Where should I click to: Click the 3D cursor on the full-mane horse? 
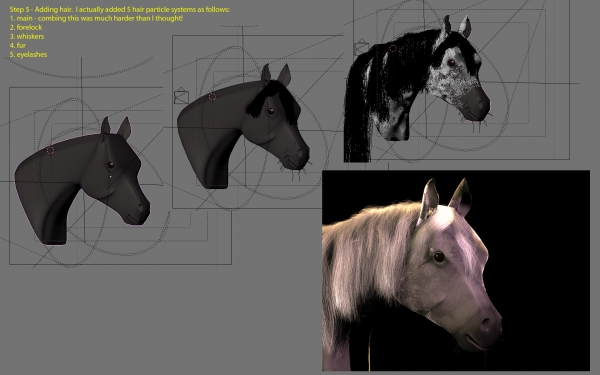point(393,49)
